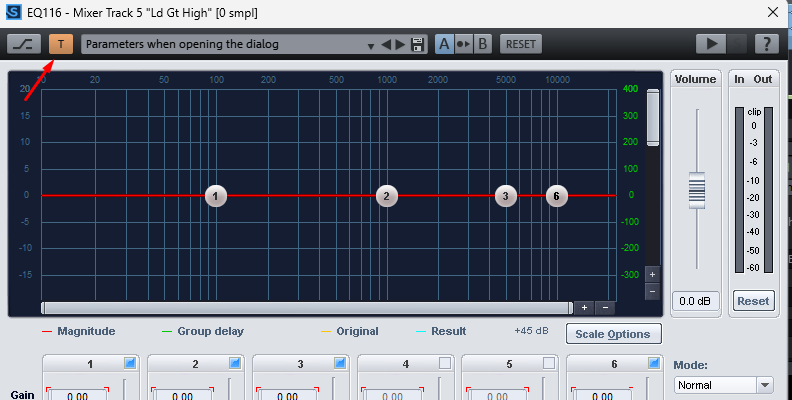This screenshot has width=792, height=400.
Task: Click the Mode dropdown arrow button
Action: click(765, 385)
